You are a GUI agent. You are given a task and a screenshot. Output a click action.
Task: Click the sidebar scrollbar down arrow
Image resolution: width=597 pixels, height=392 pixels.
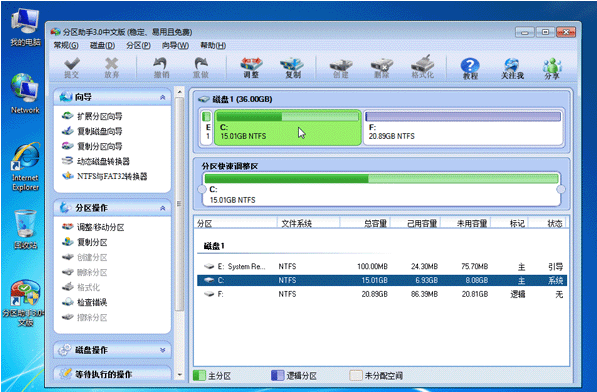[x=180, y=375]
